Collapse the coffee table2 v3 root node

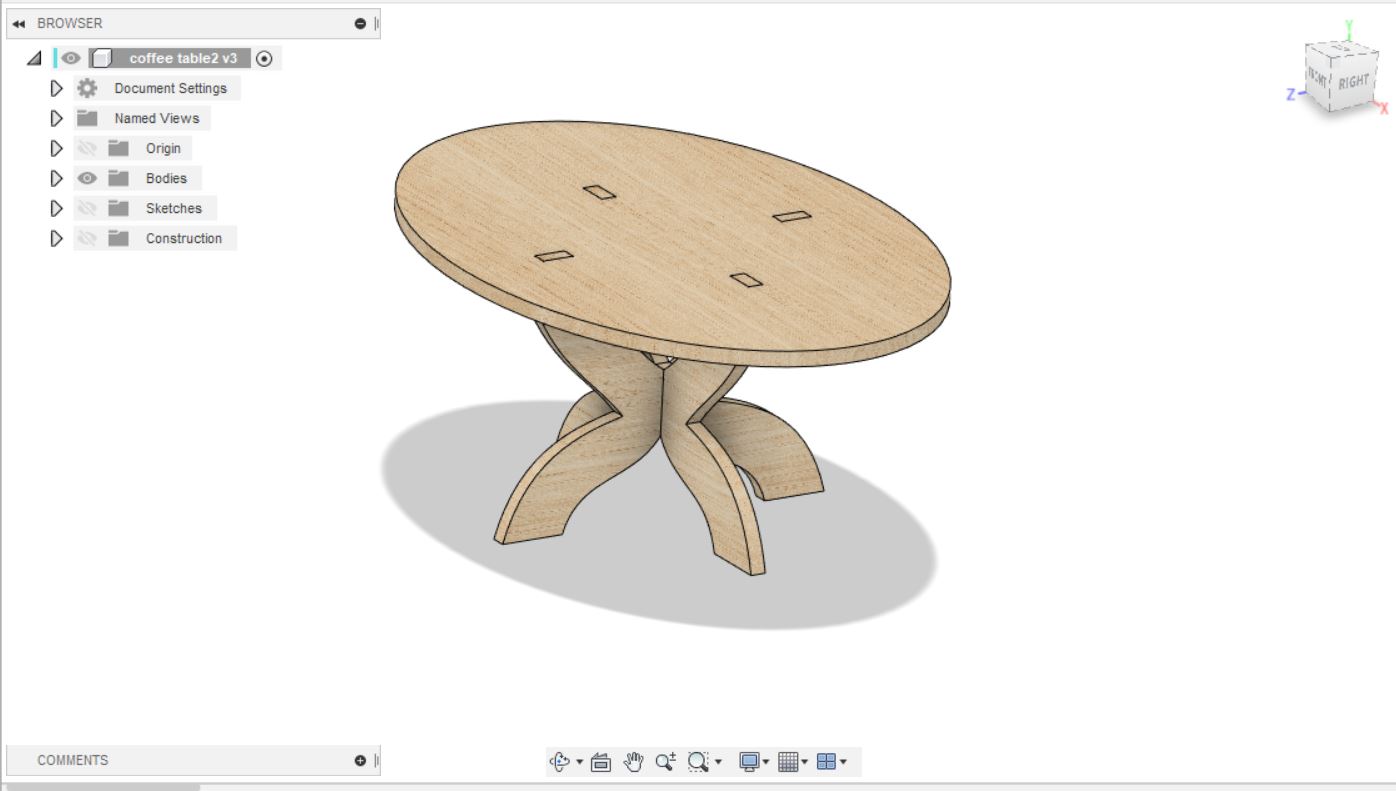(x=35, y=58)
